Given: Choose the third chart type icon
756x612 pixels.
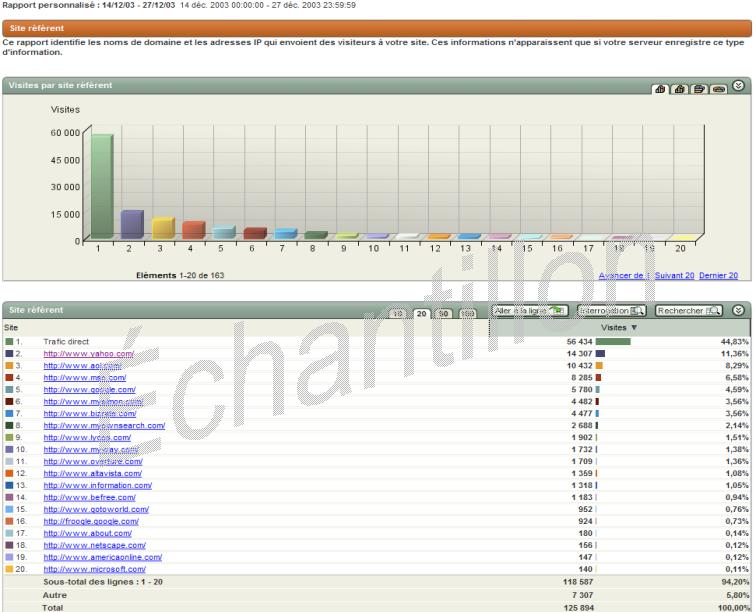Looking at the screenshot, I should (x=697, y=87).
